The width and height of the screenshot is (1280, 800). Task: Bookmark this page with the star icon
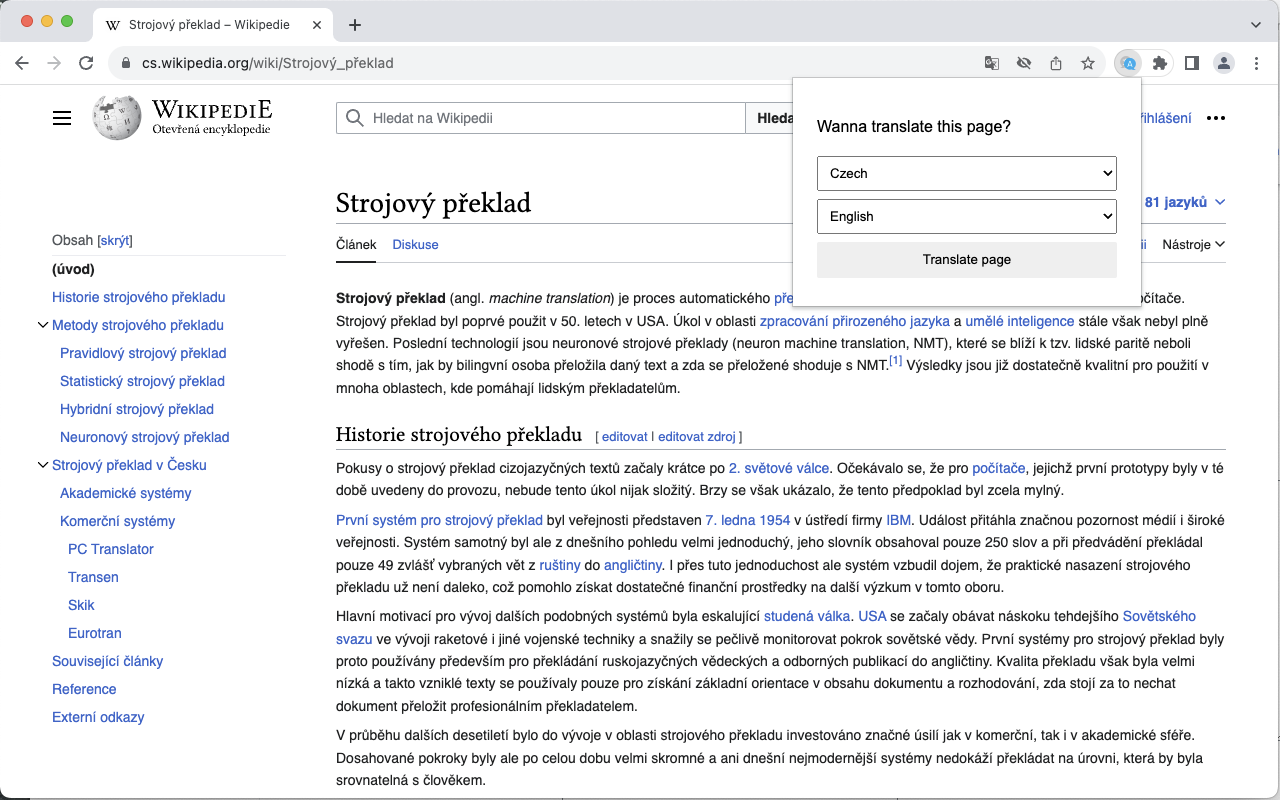1088,62
